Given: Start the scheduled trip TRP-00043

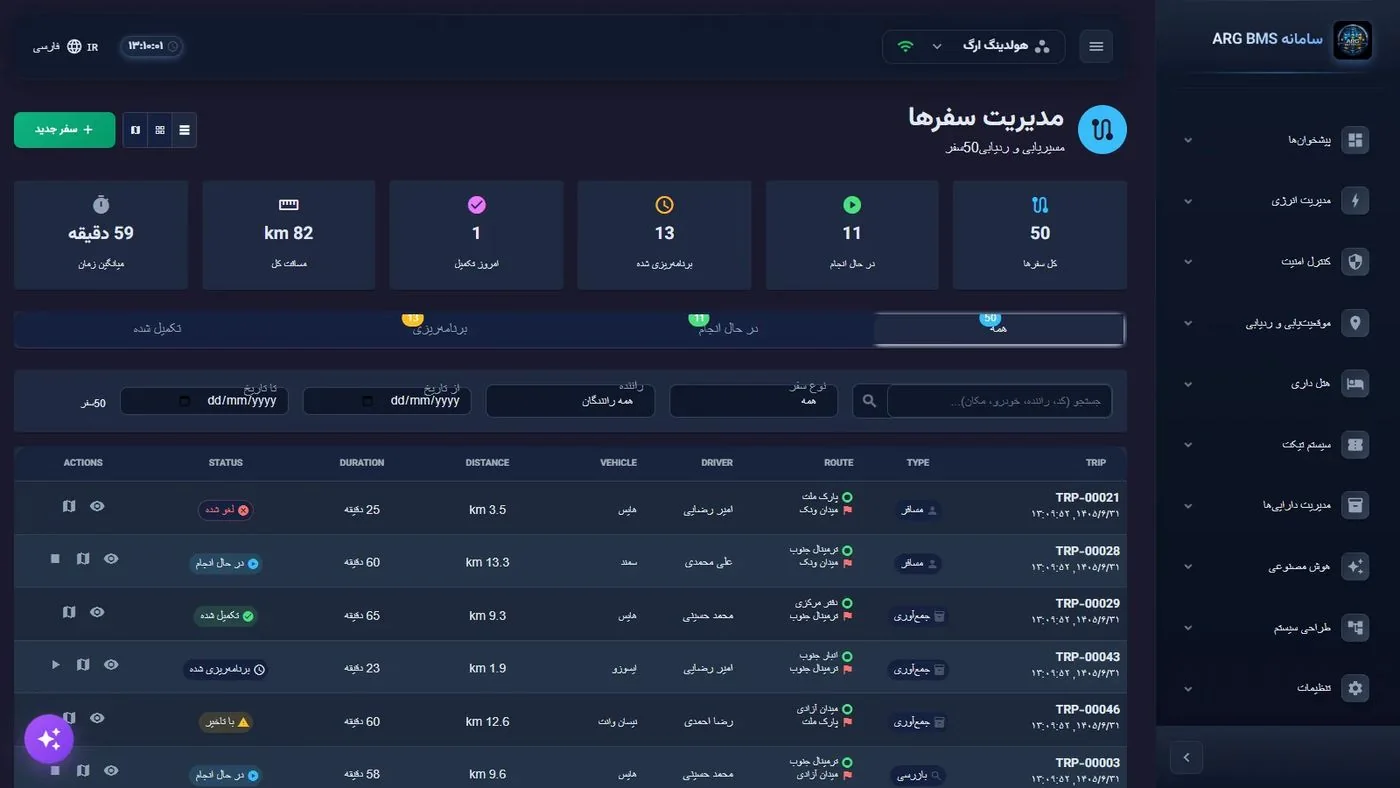Looking at the screenshot, I should pyautogui.click(x=55, y=665).
